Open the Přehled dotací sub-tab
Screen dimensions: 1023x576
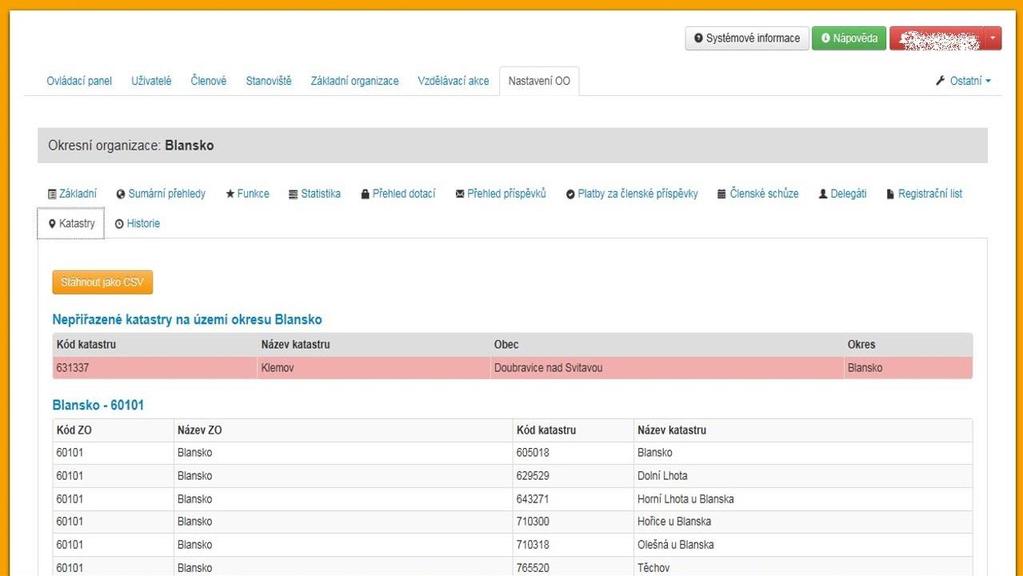[398, 194]
